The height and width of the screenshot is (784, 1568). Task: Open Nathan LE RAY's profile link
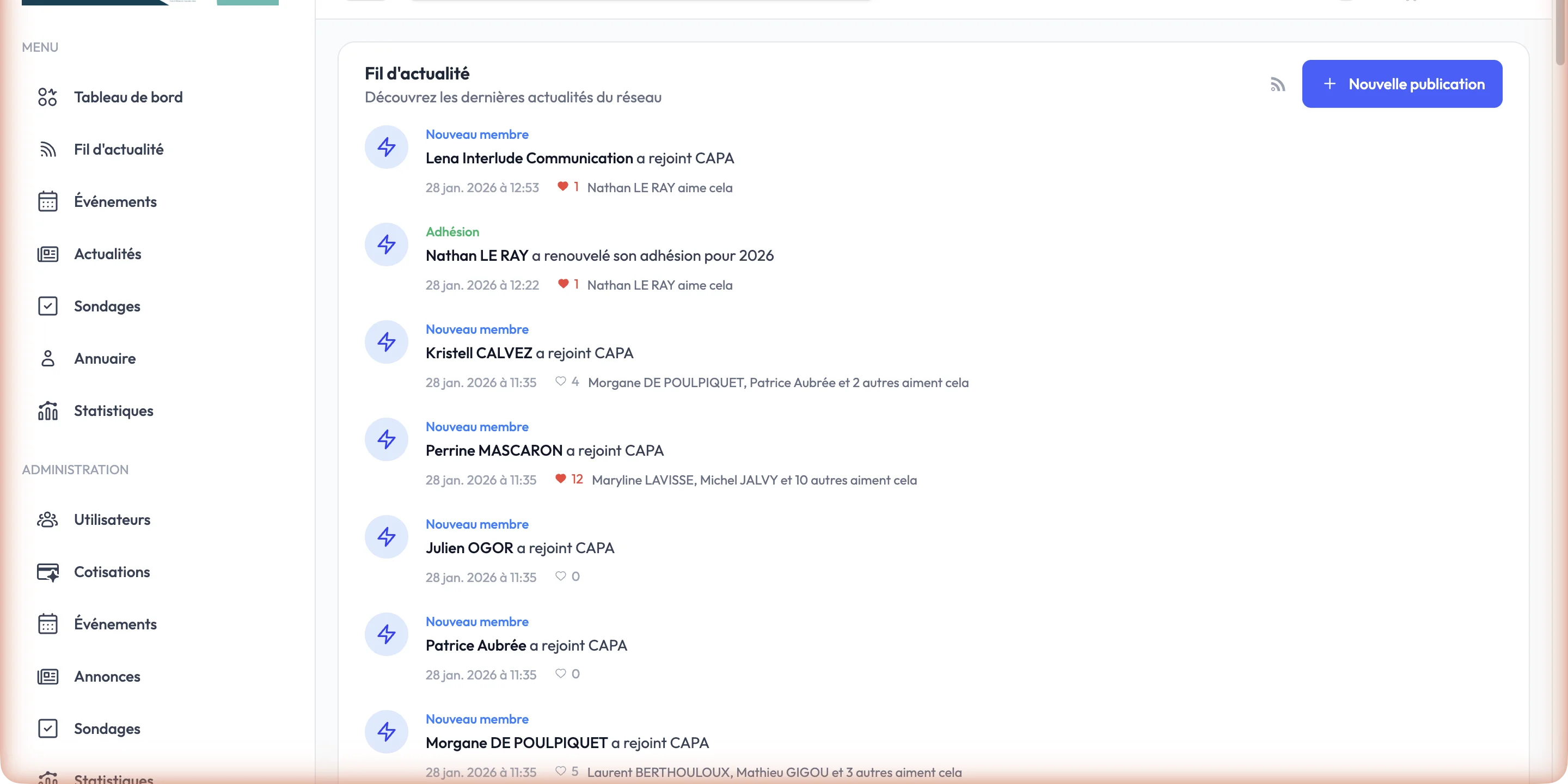476,256
